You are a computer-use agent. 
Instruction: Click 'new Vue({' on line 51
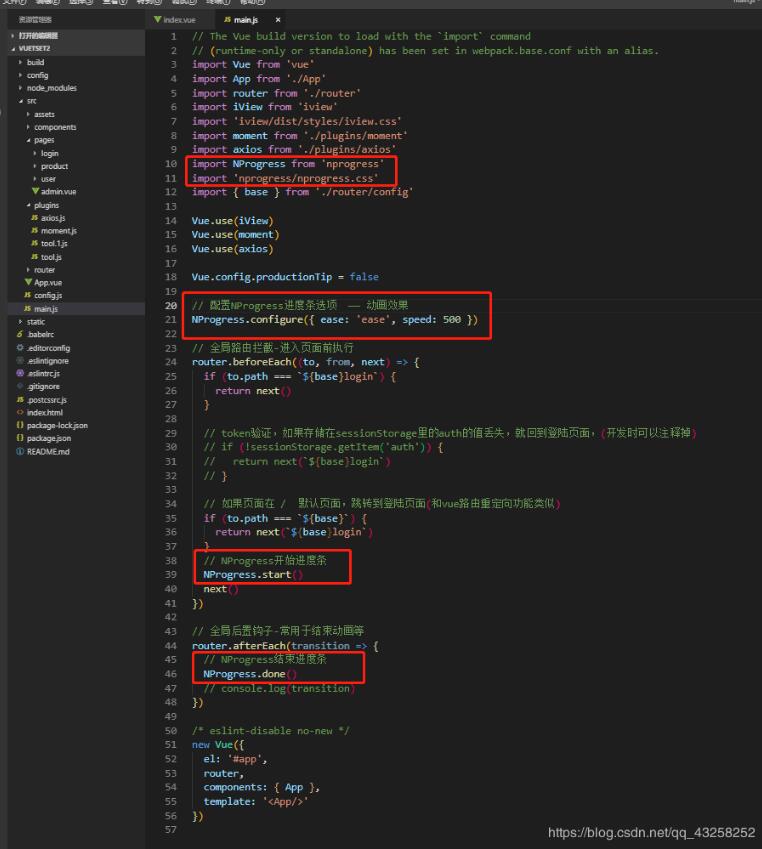pos(218,744)
